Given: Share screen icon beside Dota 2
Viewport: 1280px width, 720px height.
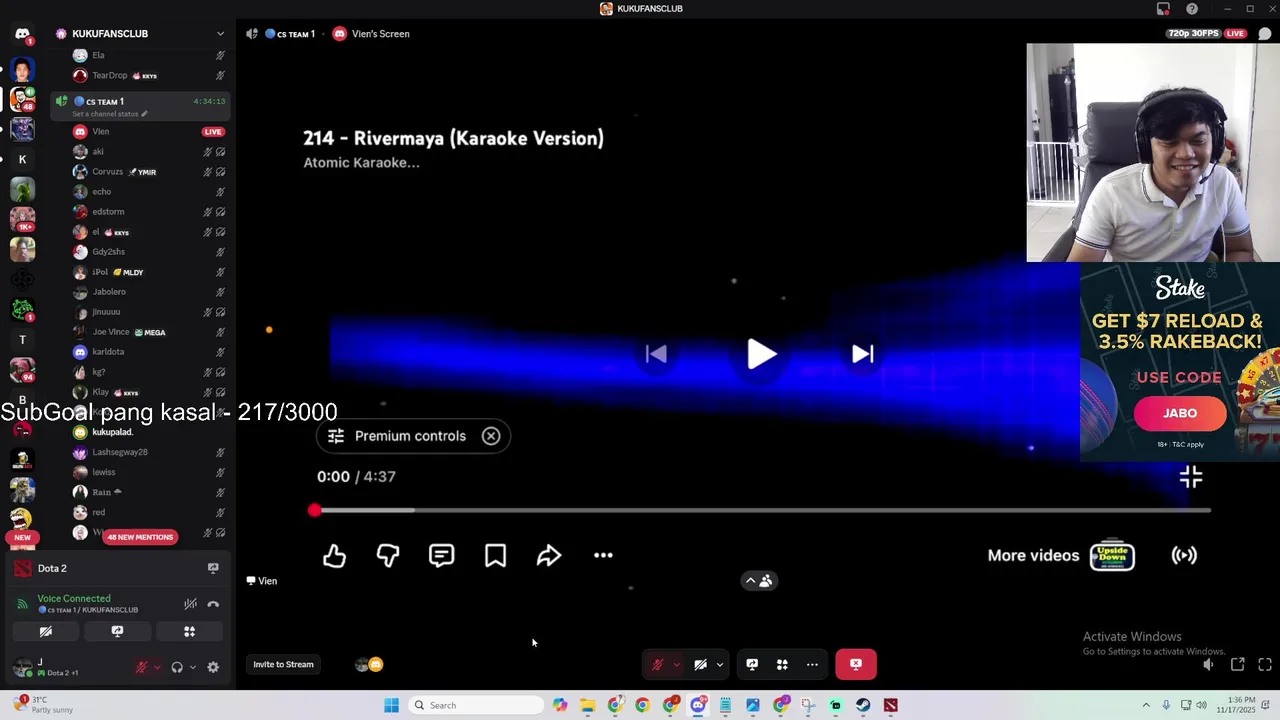Looking at the screenshot, I should point(213,568).
